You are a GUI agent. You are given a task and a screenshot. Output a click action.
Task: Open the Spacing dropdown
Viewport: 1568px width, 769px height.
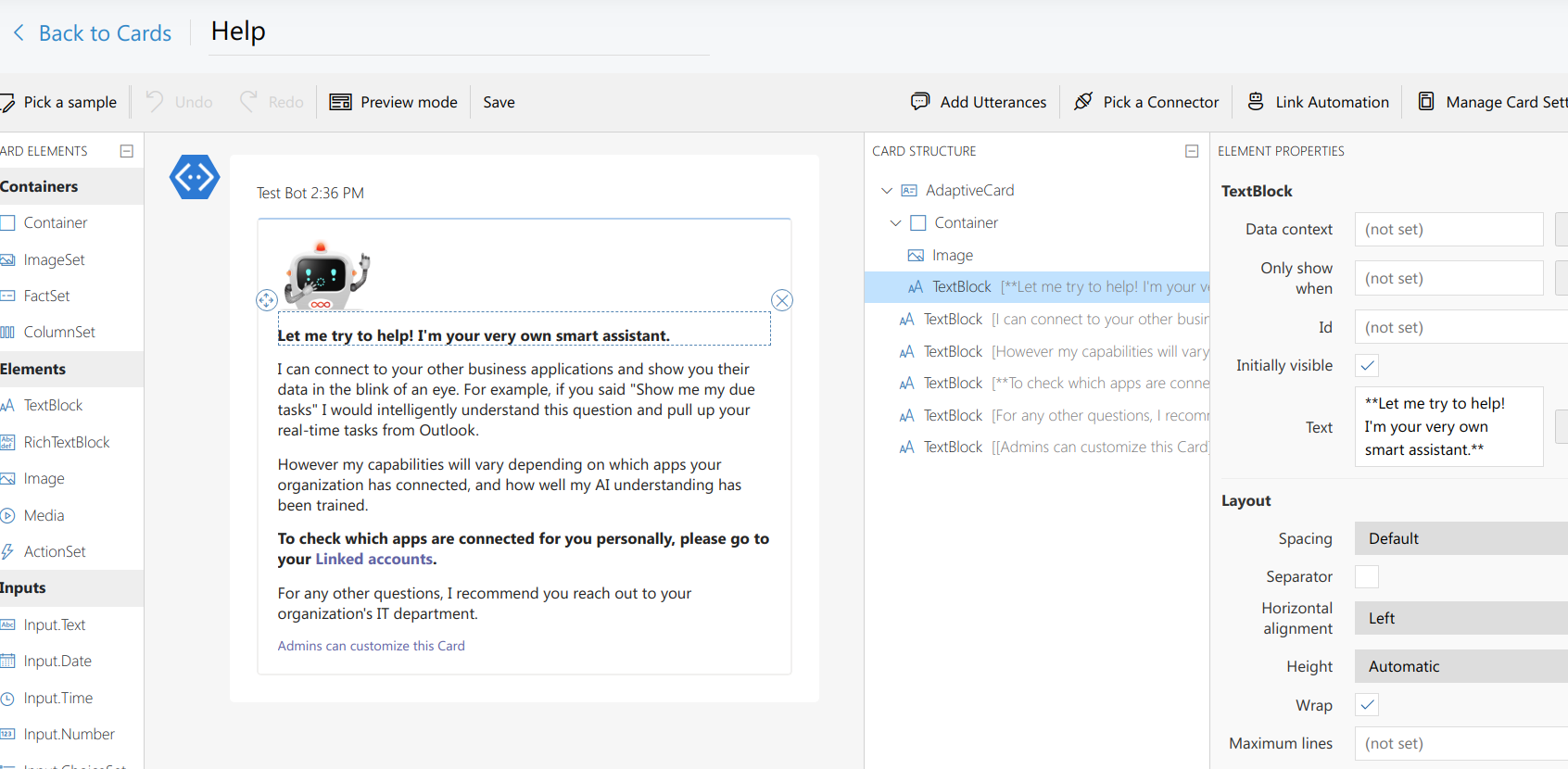pos(1461,538)
